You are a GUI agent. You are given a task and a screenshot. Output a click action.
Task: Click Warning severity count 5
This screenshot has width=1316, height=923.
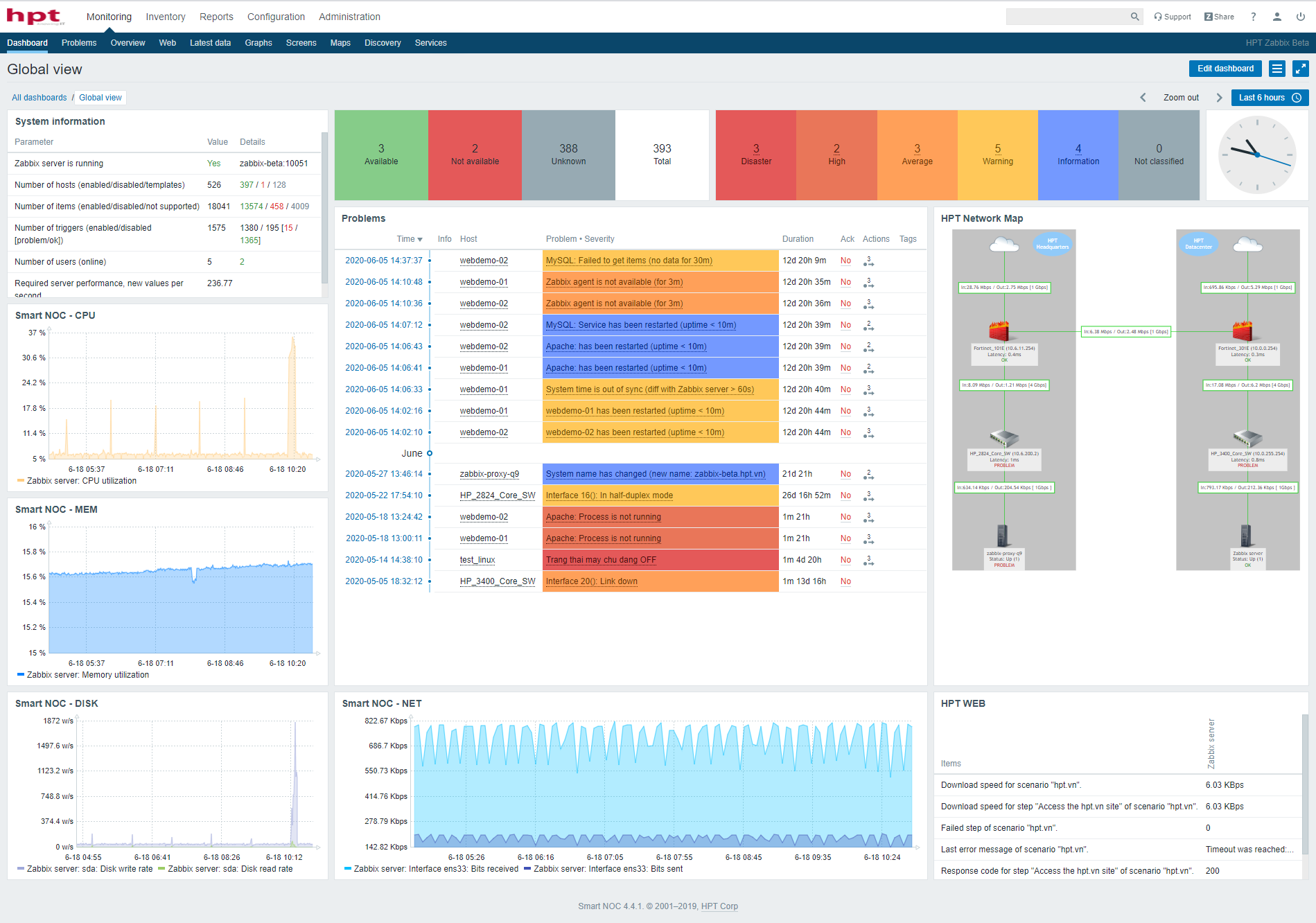pyautogui.click(x=998, y=148)
